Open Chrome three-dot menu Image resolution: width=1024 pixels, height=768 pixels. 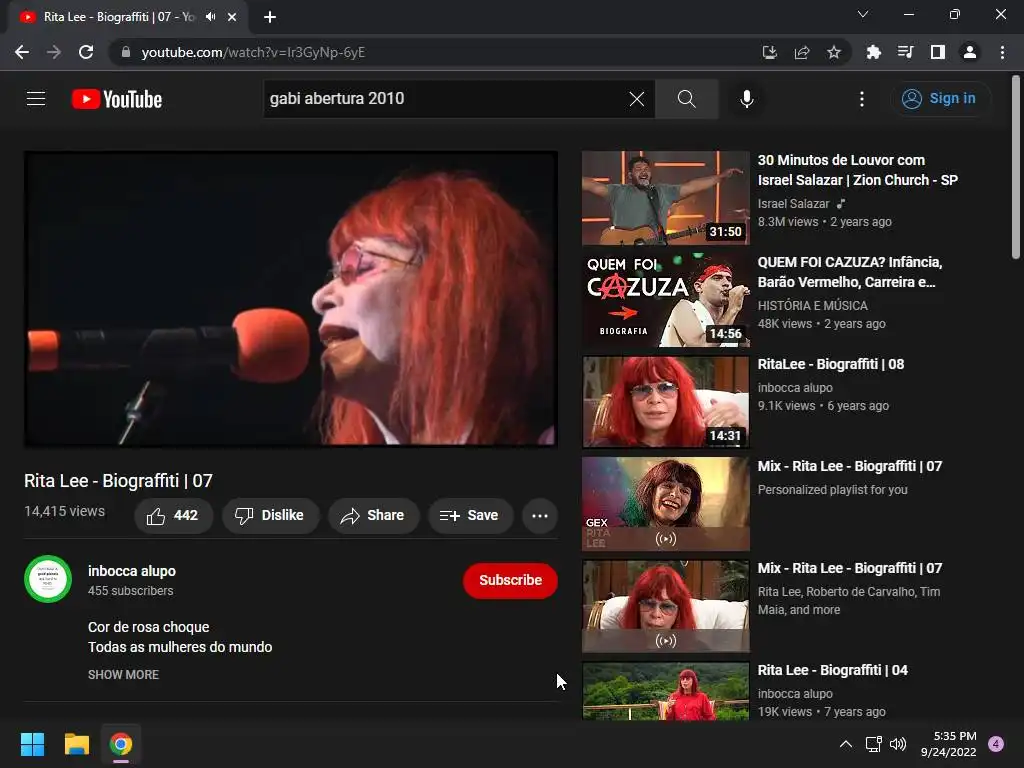tap(1002, 52)
